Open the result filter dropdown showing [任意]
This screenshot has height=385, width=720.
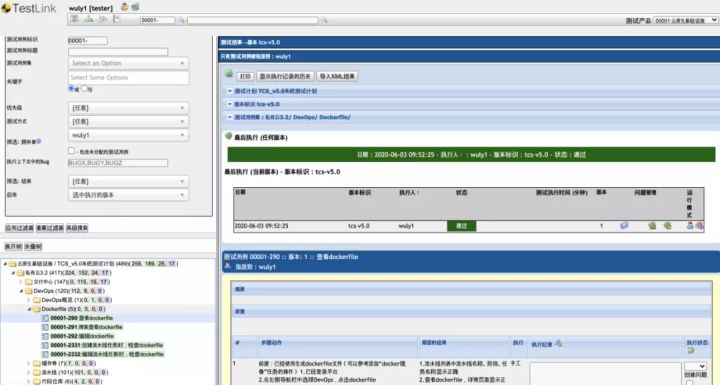point(129,181)
